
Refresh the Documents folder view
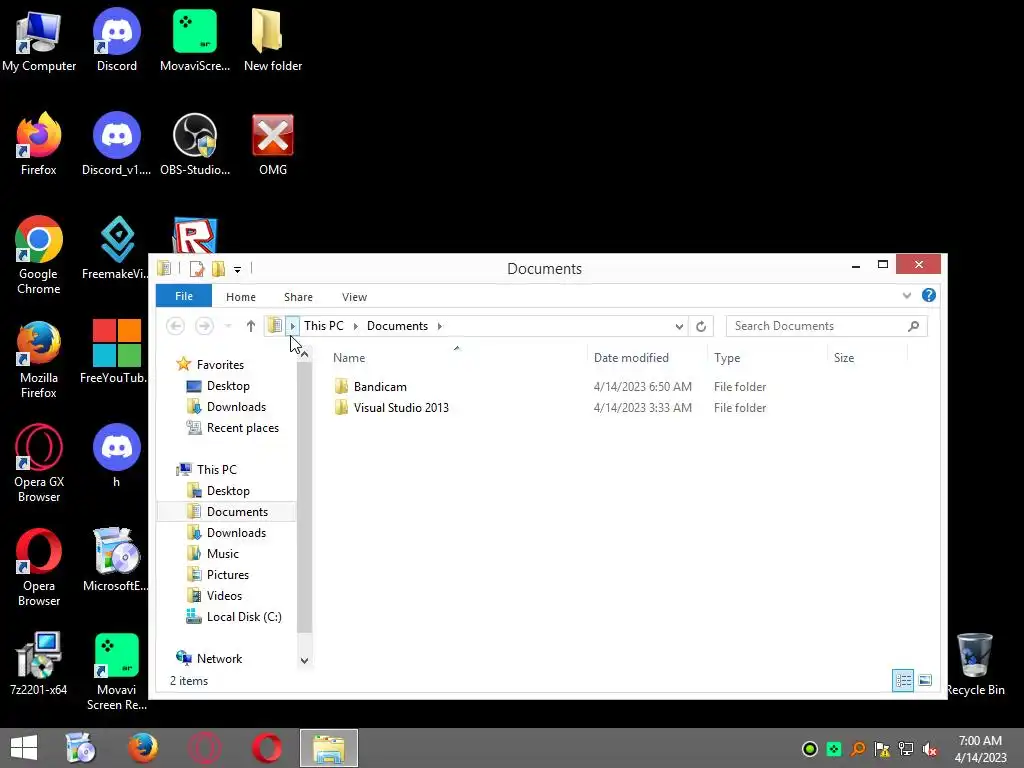click(x=701, y=326)
